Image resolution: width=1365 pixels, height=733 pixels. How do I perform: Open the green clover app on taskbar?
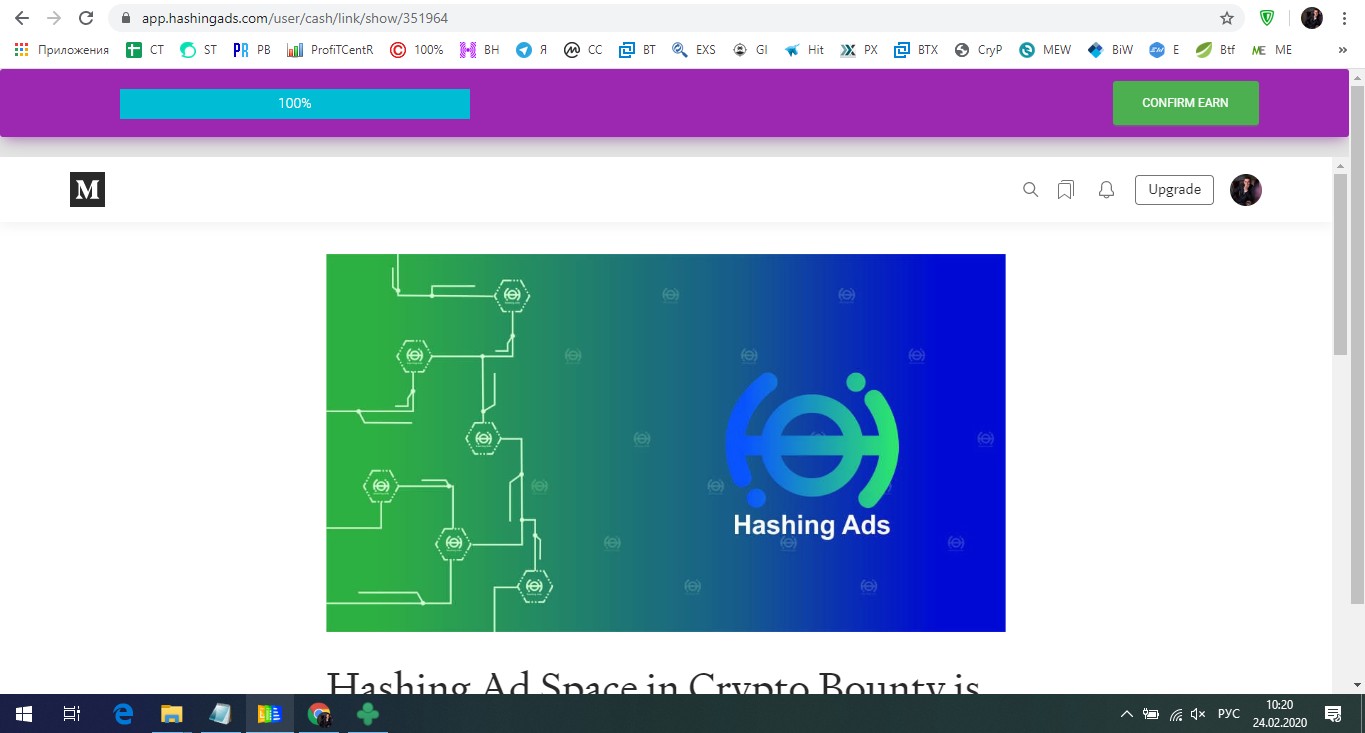tap(368, 714)
